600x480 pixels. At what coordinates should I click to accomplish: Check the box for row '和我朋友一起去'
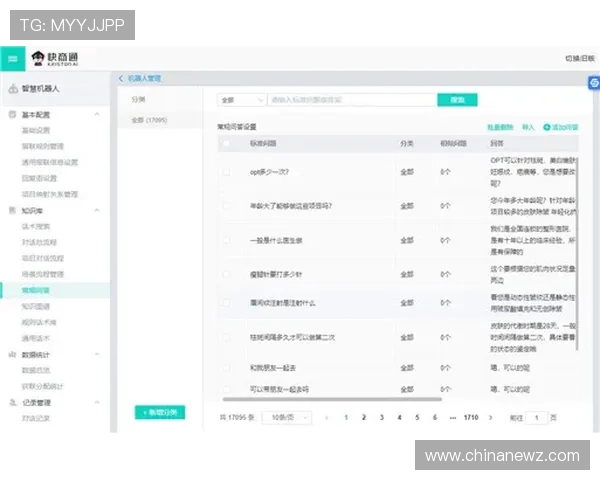[x=226, y=368]
